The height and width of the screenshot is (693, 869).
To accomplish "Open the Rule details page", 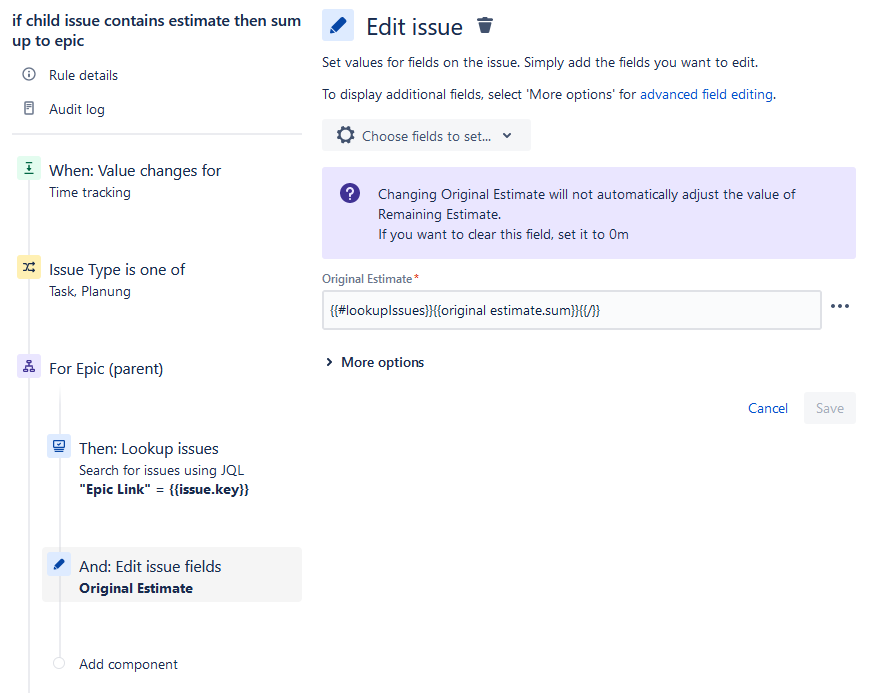I will pos(83,75).
